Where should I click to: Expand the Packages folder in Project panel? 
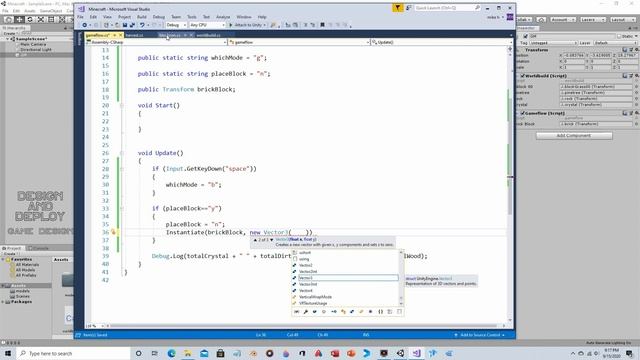pyautogui.click(x=3, y=302)
